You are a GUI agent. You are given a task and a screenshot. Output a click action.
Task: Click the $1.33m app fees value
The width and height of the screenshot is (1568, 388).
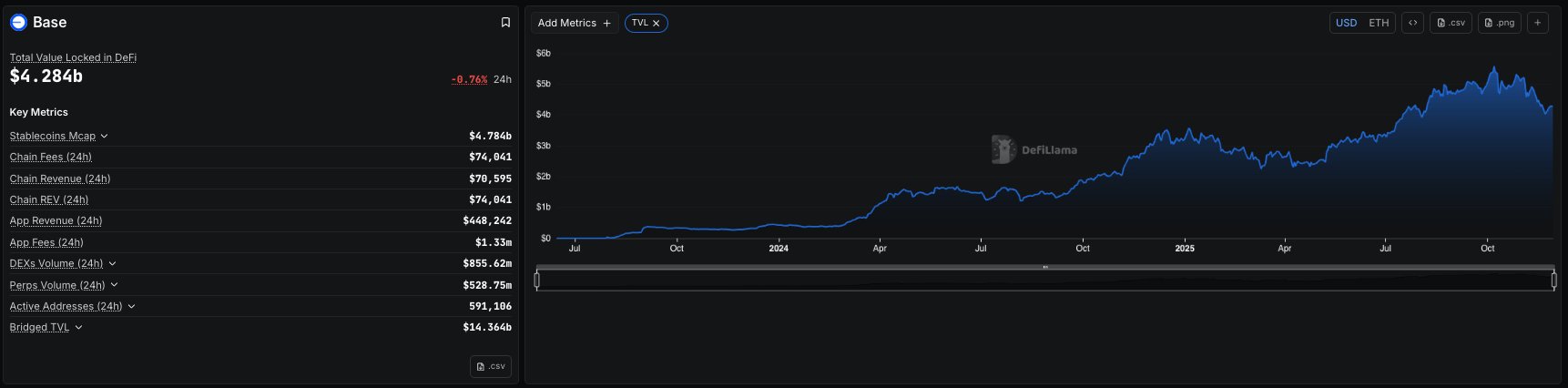[x=494, y=242]
